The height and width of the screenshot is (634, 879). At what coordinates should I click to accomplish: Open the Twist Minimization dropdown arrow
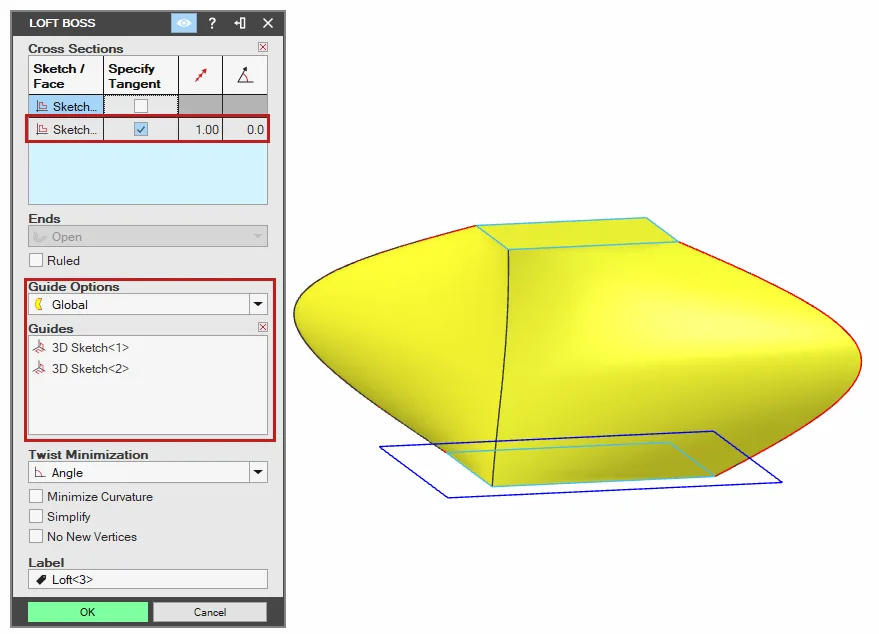258,473
